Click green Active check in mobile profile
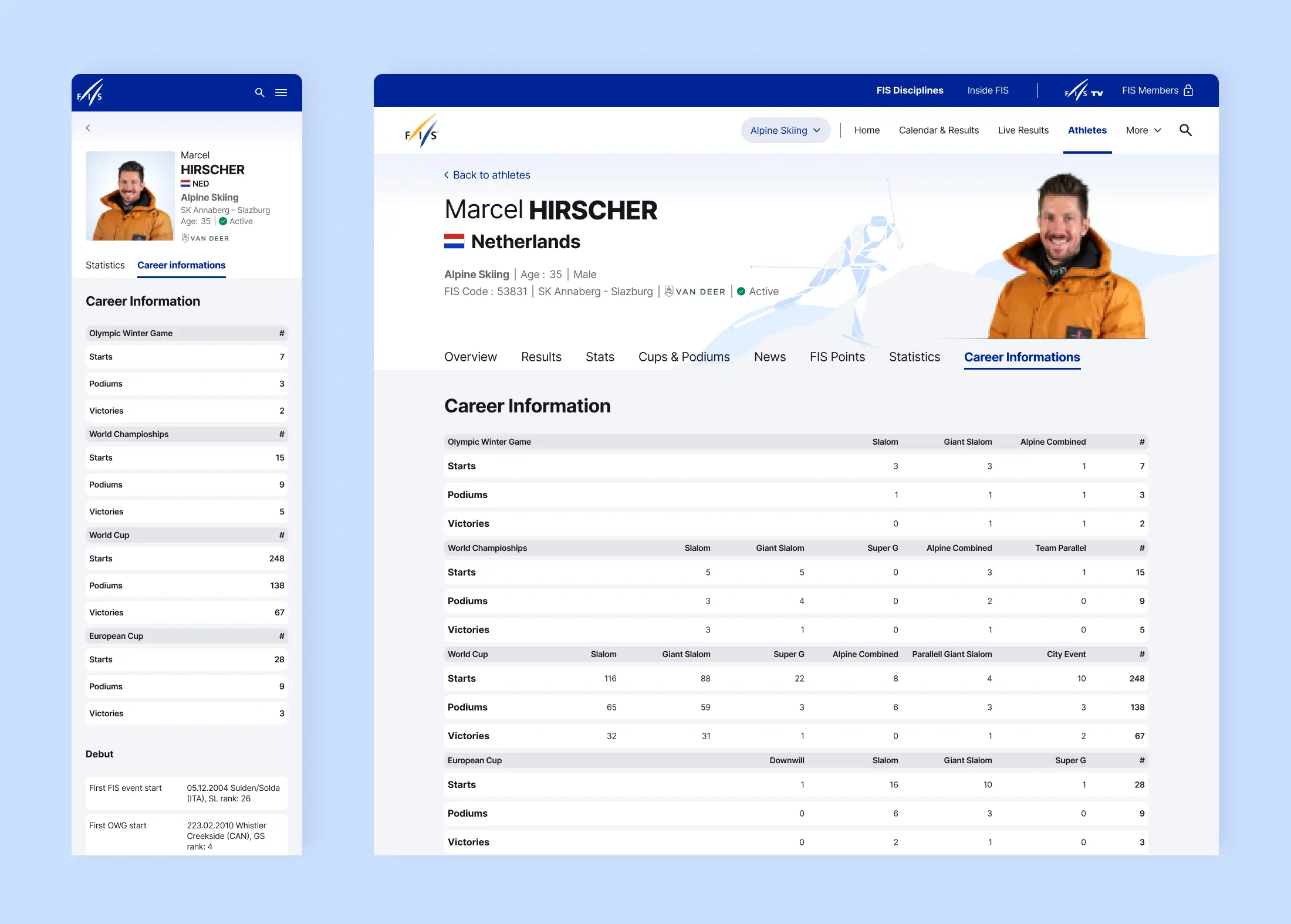This screenshot has height=924, width=1291. tap(223, 221)
